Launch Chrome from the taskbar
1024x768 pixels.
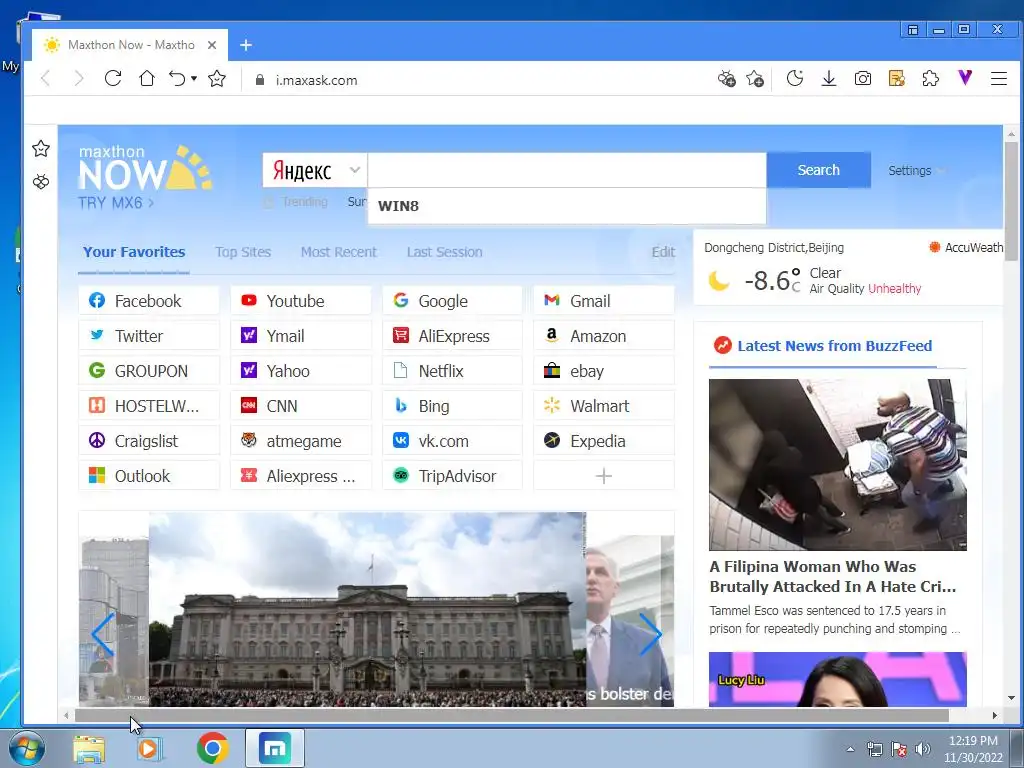(x=212, y=748)
